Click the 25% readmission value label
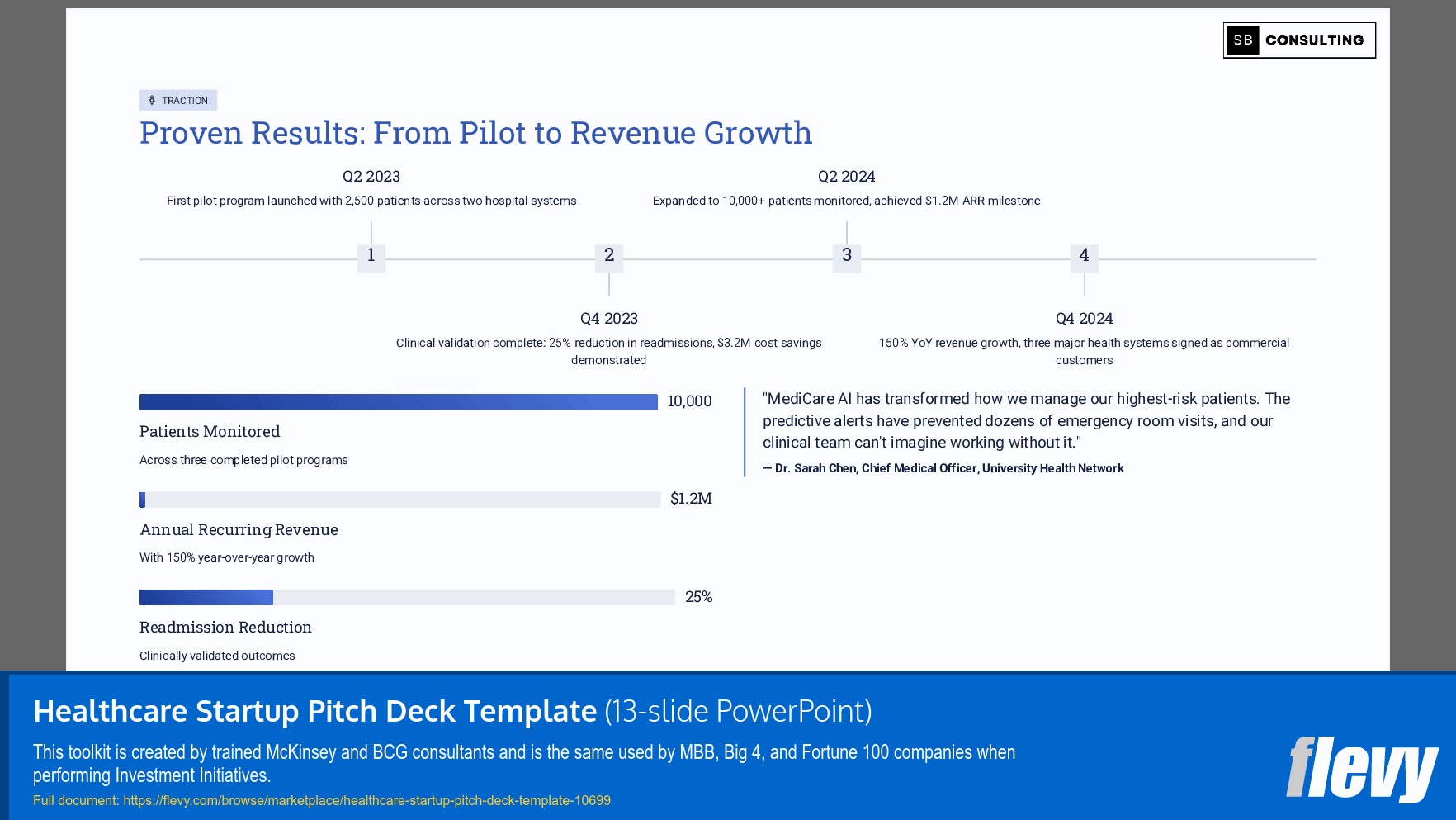The image size is (1456, 820). pyautogui.click(x=698, y=596)
